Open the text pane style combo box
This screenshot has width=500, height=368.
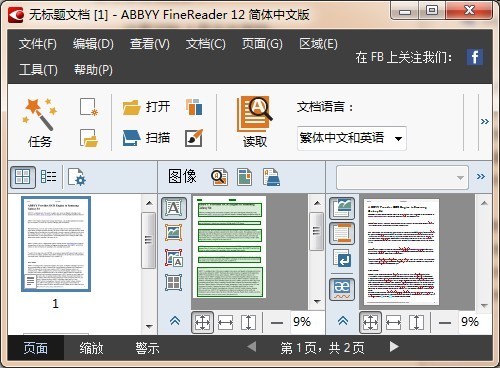click(402, 177)
